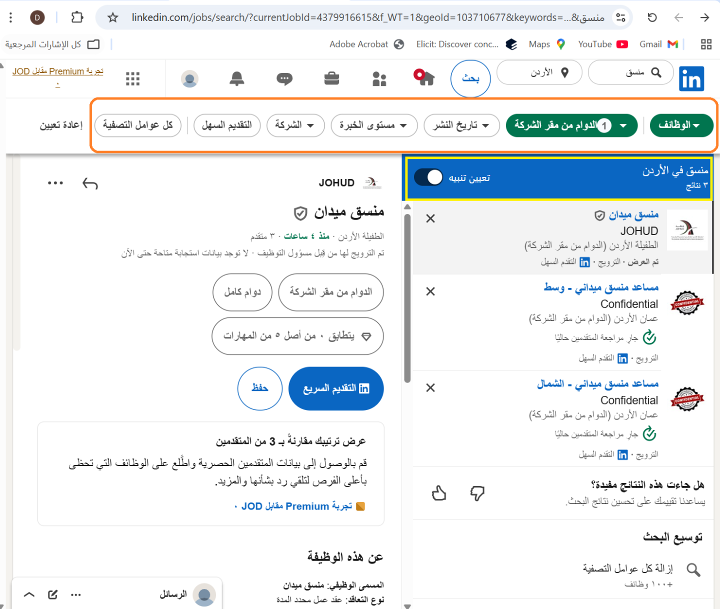
Task: Open site settings icon in address bar
Action: (621, 17)
